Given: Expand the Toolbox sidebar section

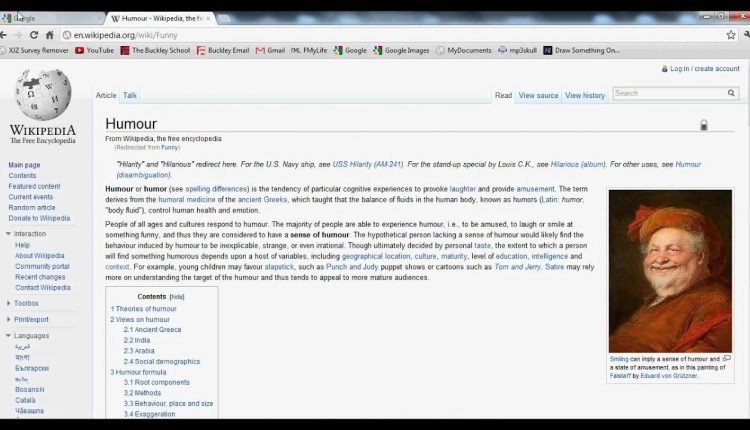Looking at the screenshot, I should coord(26,303).
